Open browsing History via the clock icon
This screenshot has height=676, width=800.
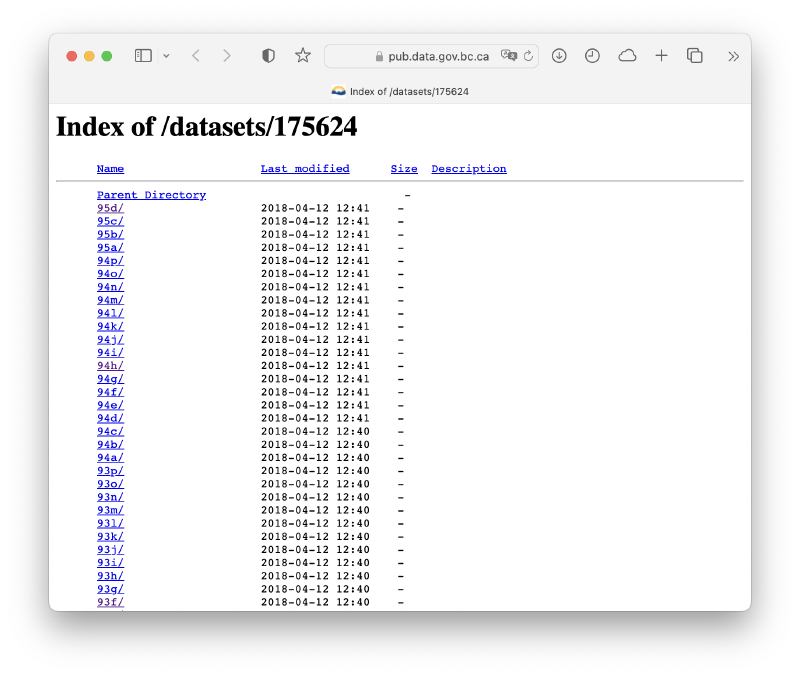click(x=592, y=56)
